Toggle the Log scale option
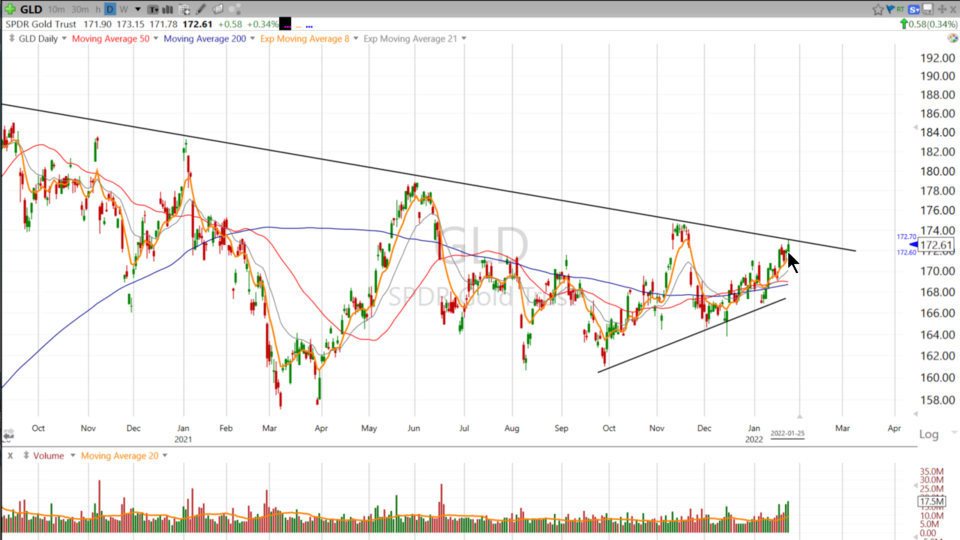Screen dimensions: 960x540 [x=929, y=434]
